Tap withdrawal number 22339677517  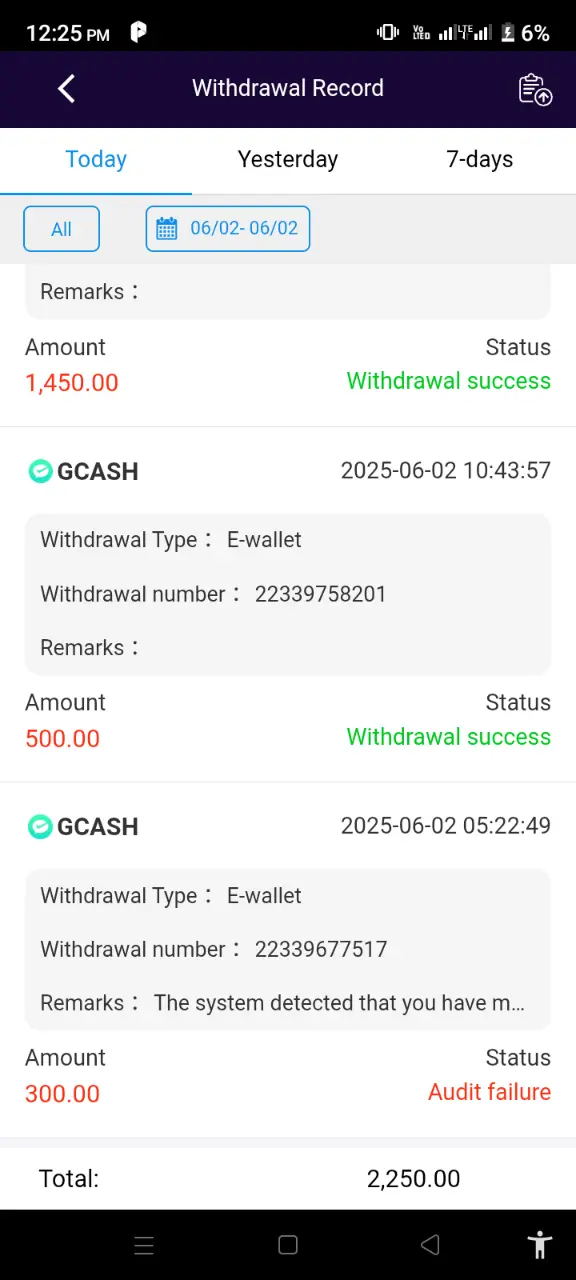coord(321,949)
